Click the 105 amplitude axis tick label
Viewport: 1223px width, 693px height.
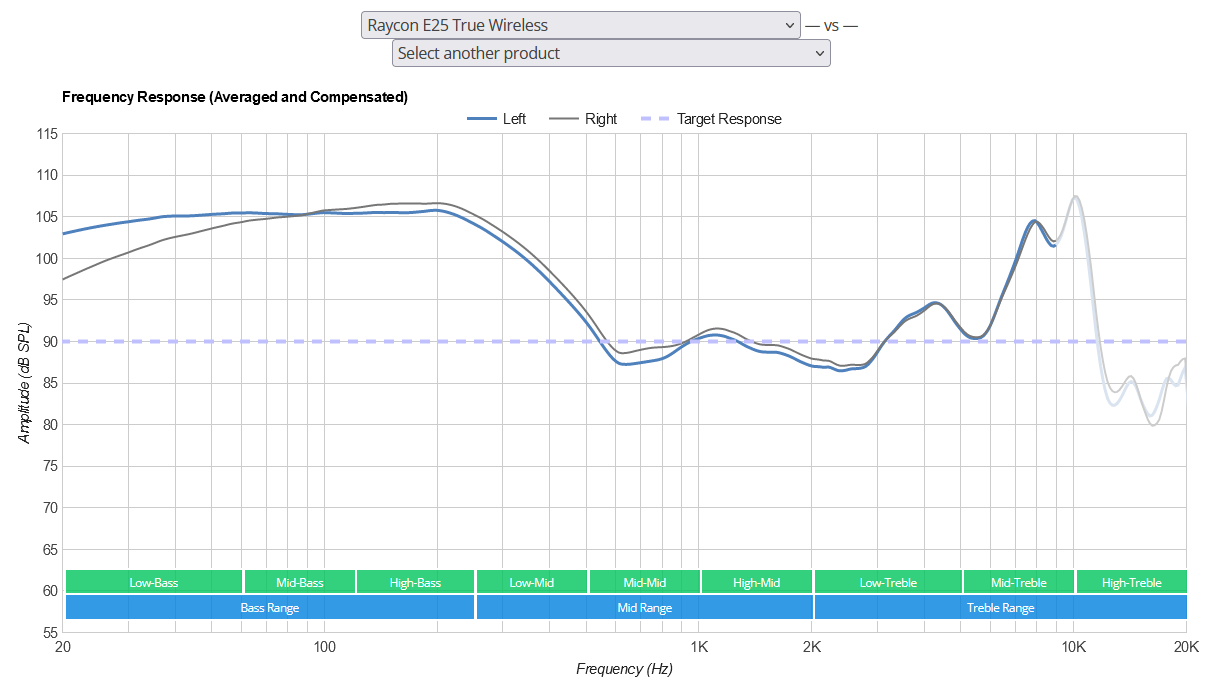pos(46,217)
